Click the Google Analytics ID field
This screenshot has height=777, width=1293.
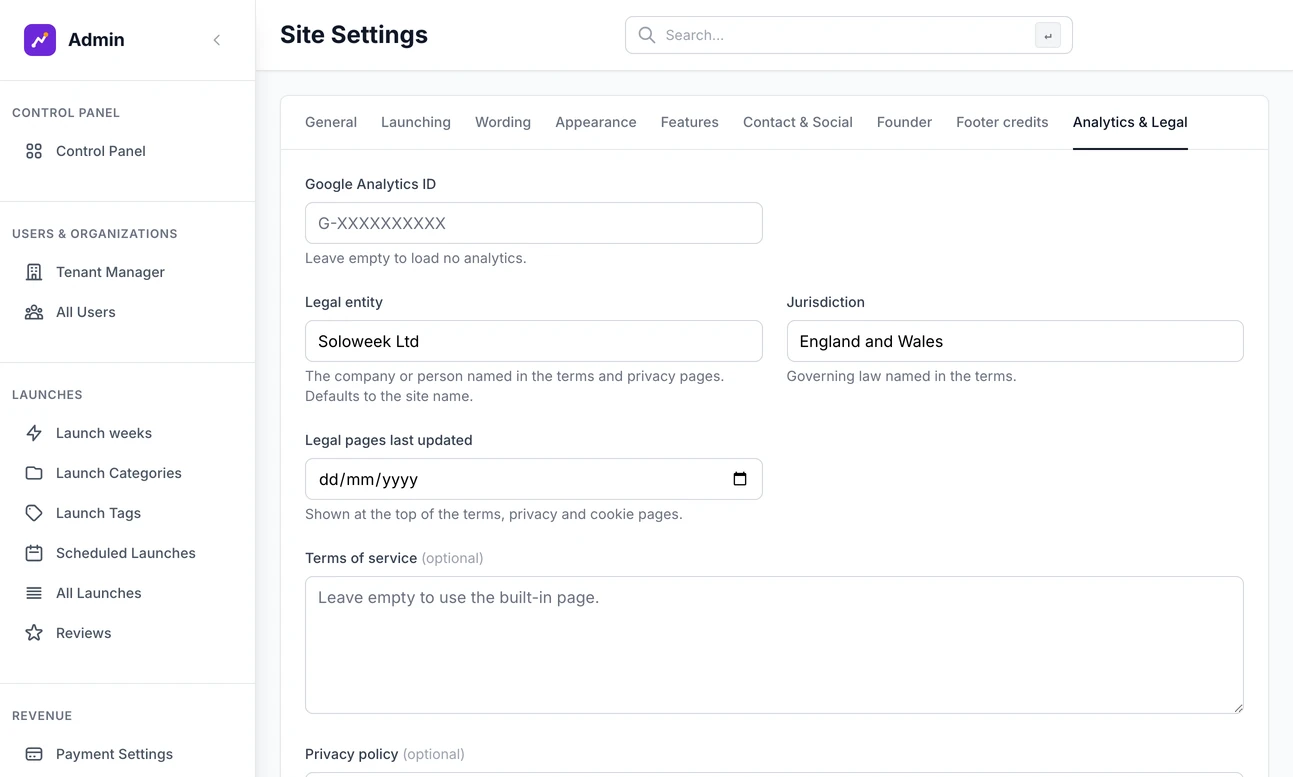pyautogui.click(x=534, y=223)
